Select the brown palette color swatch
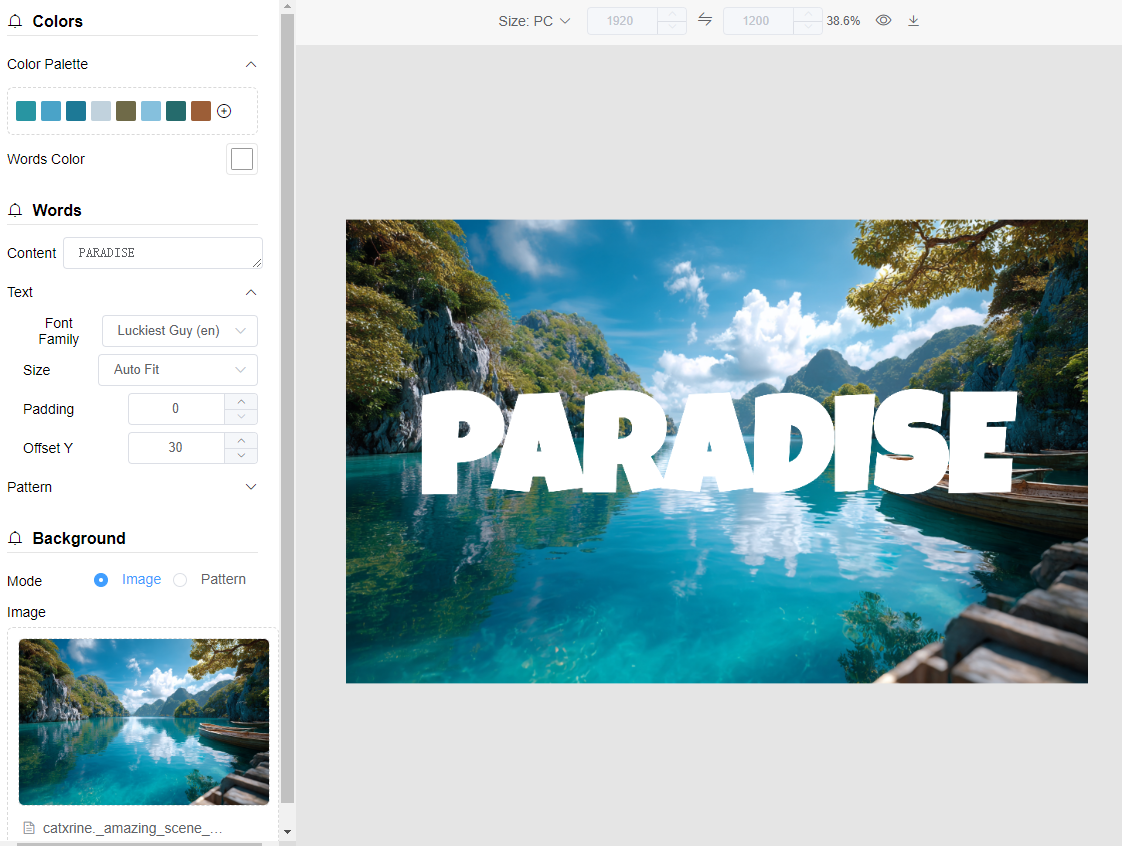Image resolution: width=1122 pixels, height=846 pixels. click(x=201, y=111)
